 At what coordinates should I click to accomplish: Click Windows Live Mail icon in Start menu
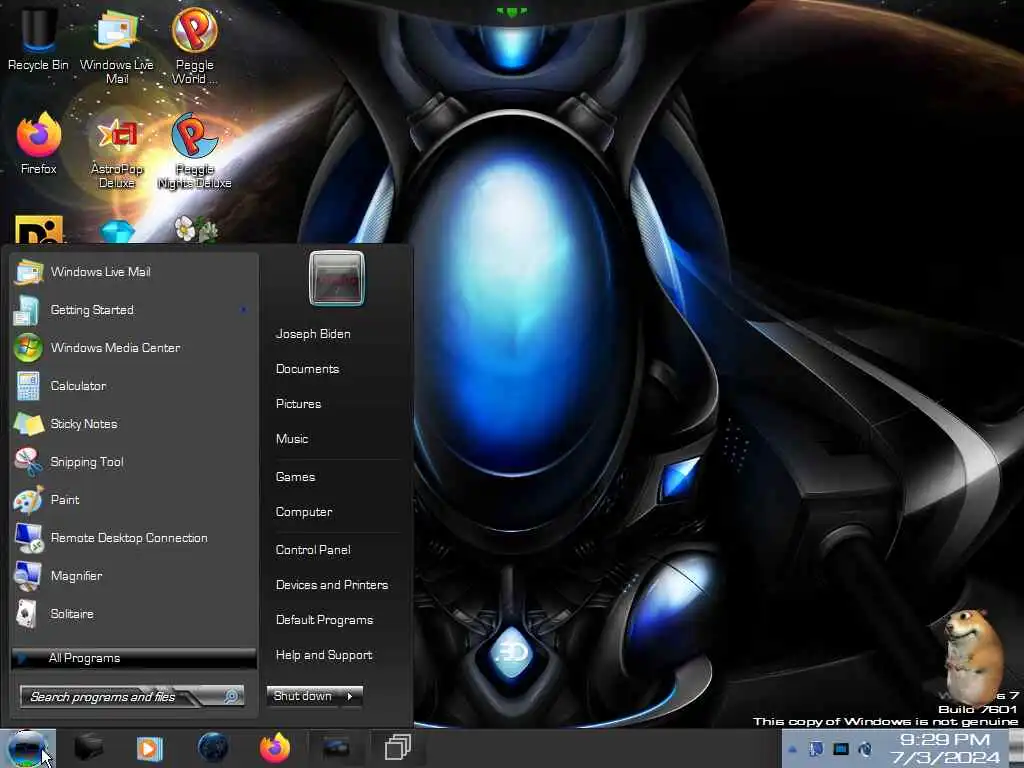[29, 272]
